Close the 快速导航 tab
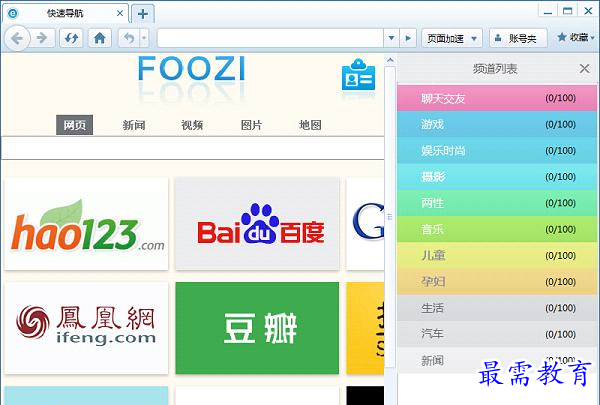Image resolution: width=600 pixels, height=405 pixels. point(120,13)
